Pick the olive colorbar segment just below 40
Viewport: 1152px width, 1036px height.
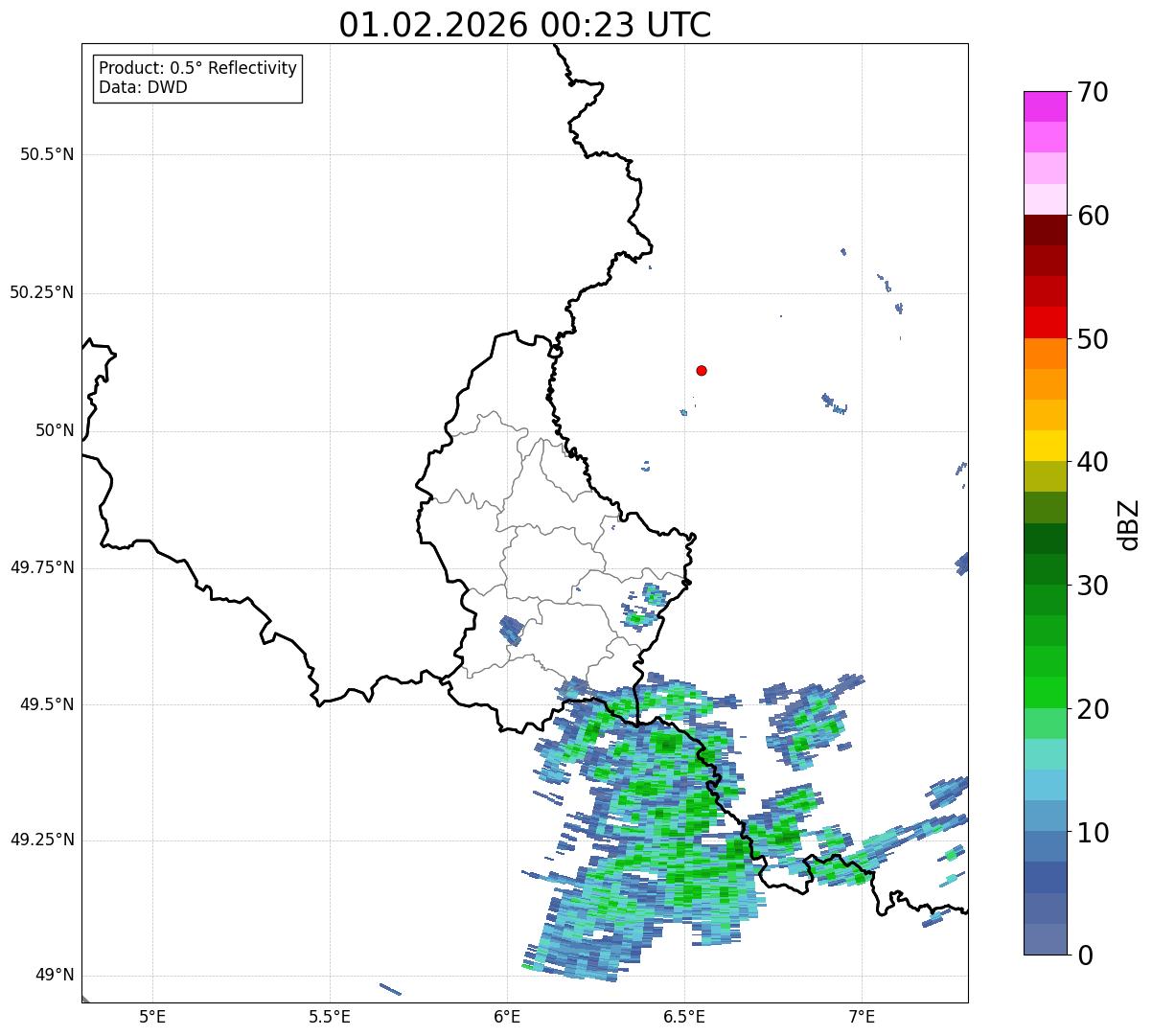coord(1045,477)
